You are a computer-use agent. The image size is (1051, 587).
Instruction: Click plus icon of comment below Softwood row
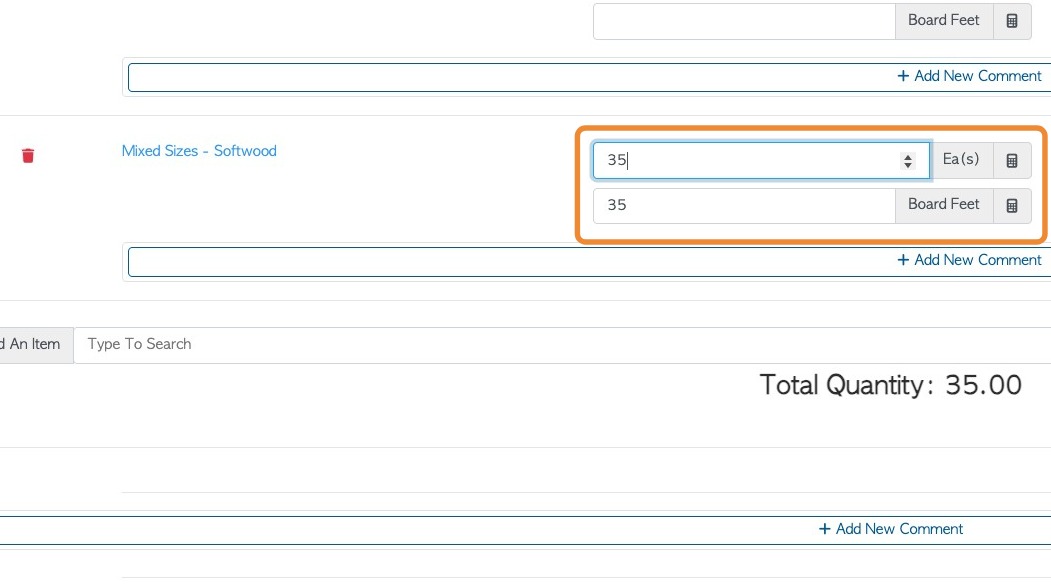click(903, 261)
